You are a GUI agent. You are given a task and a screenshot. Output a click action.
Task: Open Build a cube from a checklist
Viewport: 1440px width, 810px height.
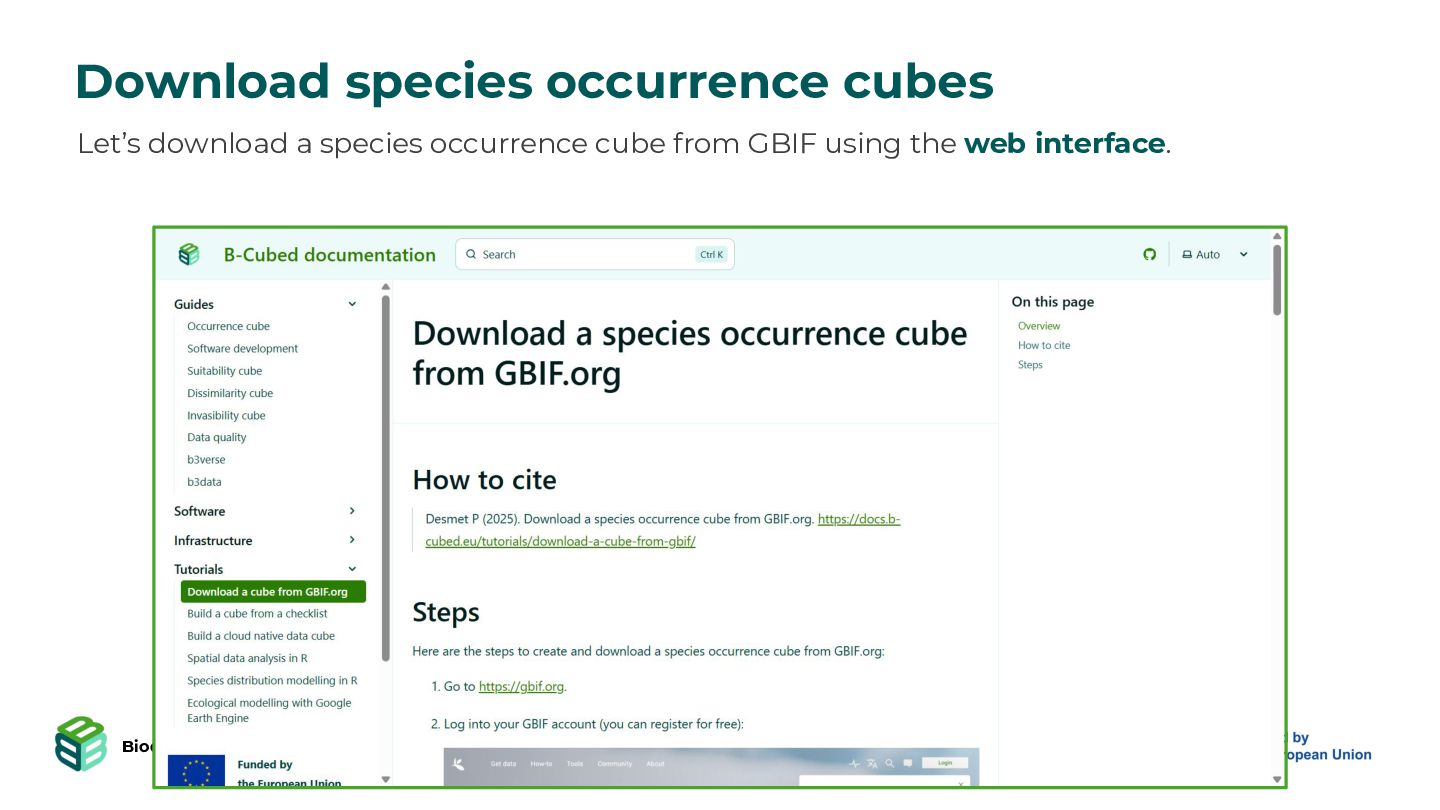tap(257, 614)
